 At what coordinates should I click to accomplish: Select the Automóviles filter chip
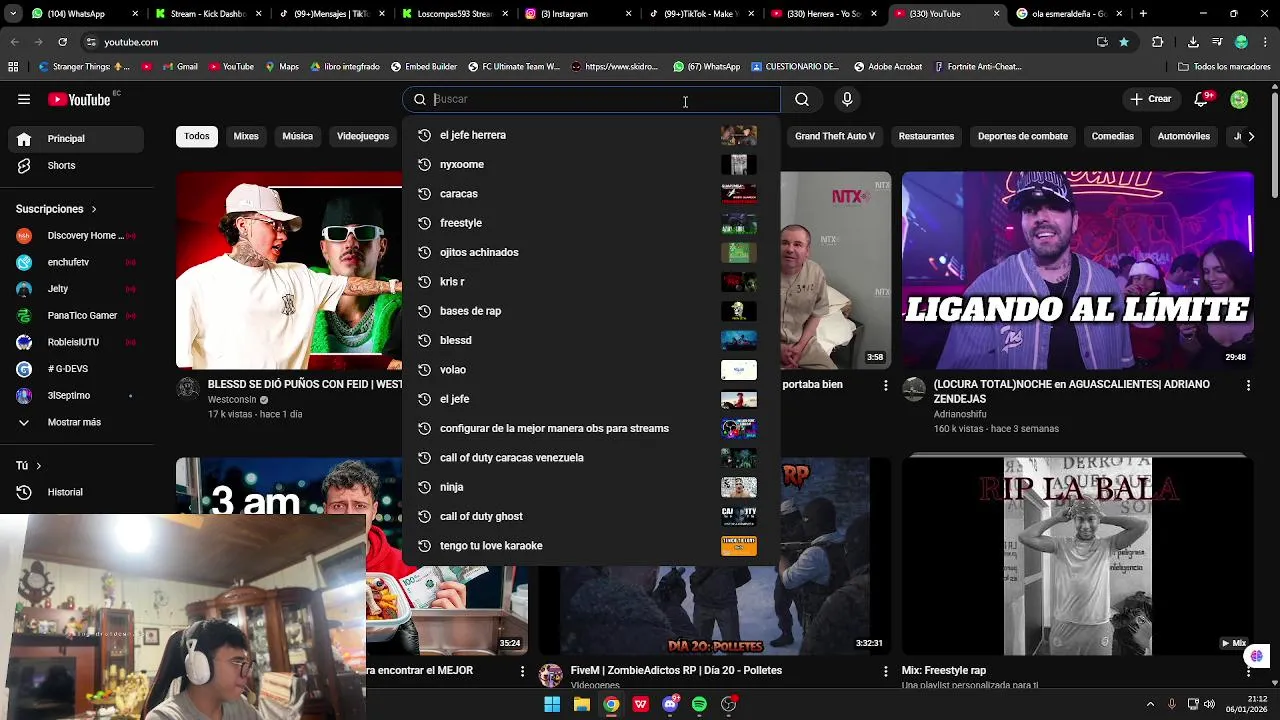click(x=1184, y=136)
